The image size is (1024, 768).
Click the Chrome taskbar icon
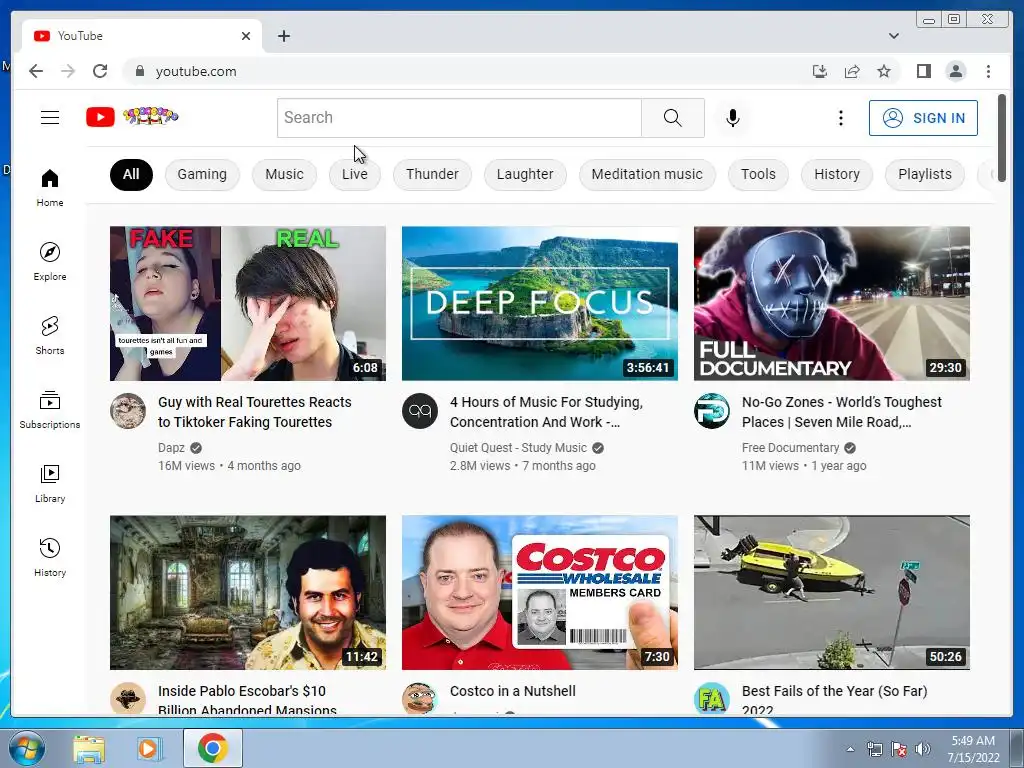pyautogui.click(x=212, y=748)
